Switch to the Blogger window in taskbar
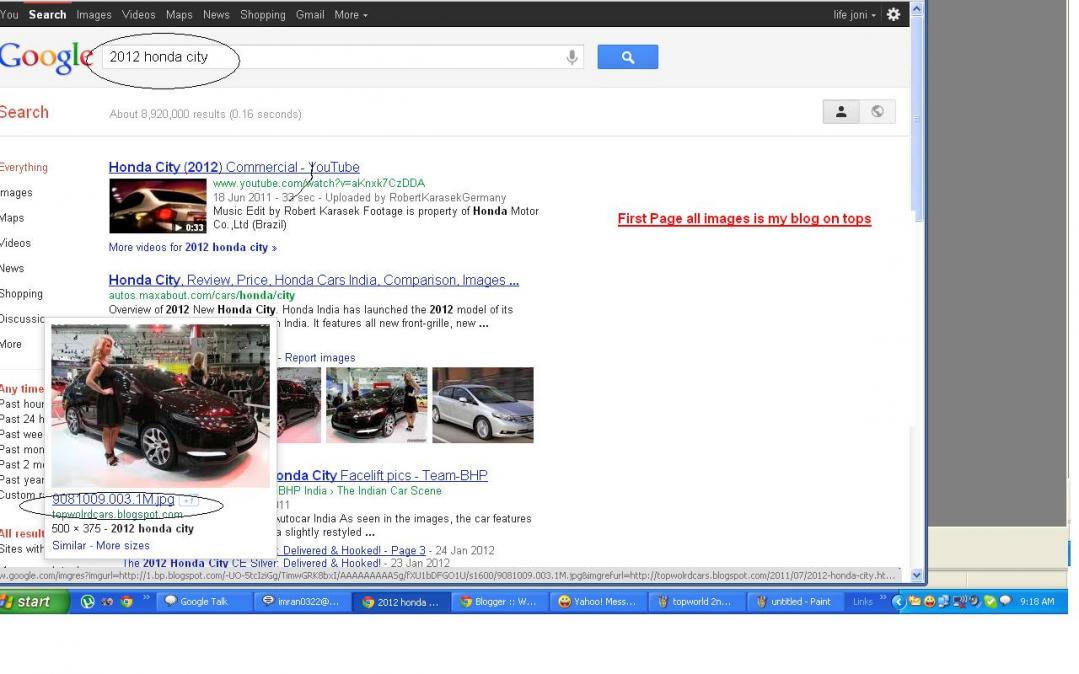This screenshot has width=1079, height=674. pos(500,602)
